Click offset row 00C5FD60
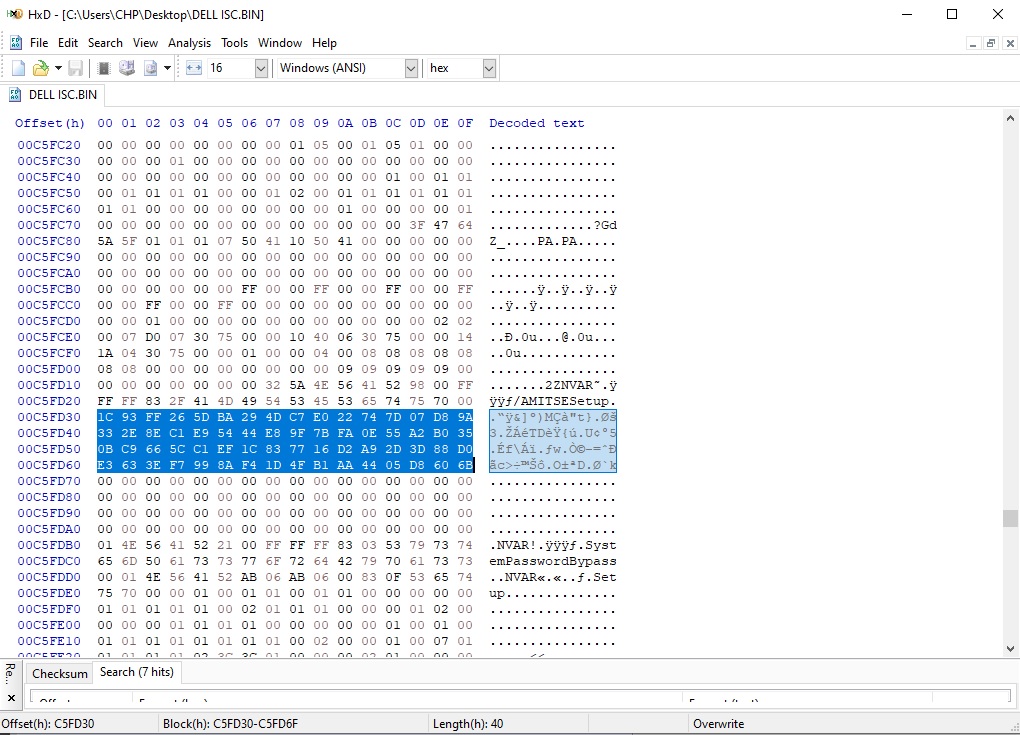1020x735 pixels. 49,465
